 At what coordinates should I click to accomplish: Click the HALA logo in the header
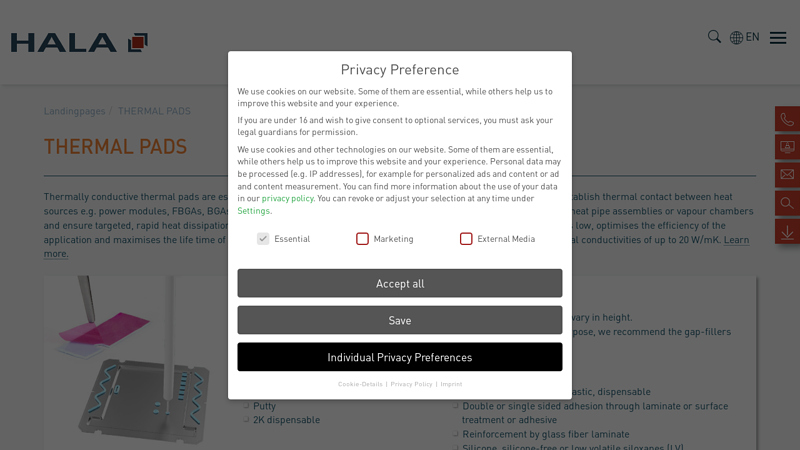tap(79, 42)
